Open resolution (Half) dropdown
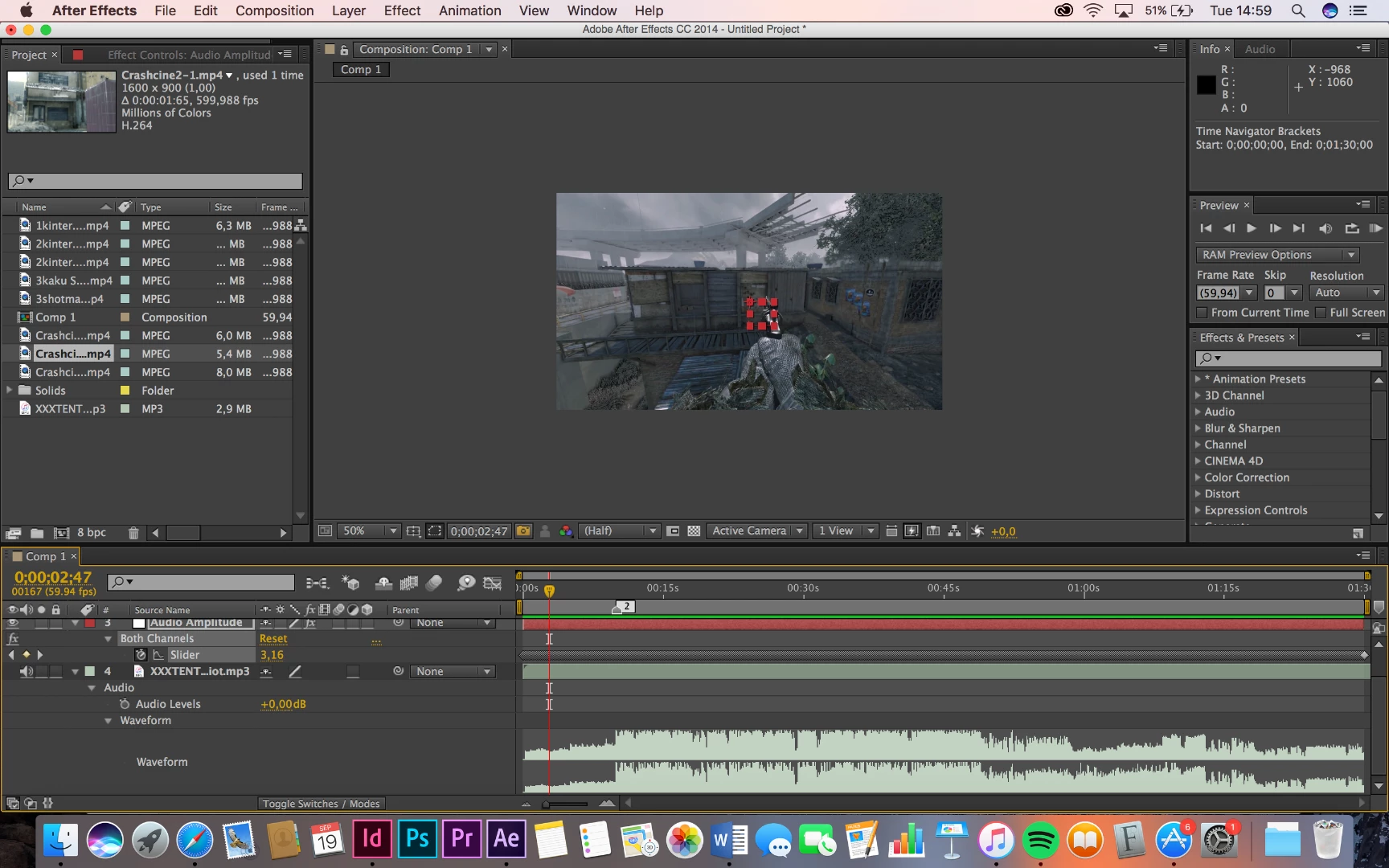Image resolution: width=1389 pixels, height=868 pixels. click(619, 531)
